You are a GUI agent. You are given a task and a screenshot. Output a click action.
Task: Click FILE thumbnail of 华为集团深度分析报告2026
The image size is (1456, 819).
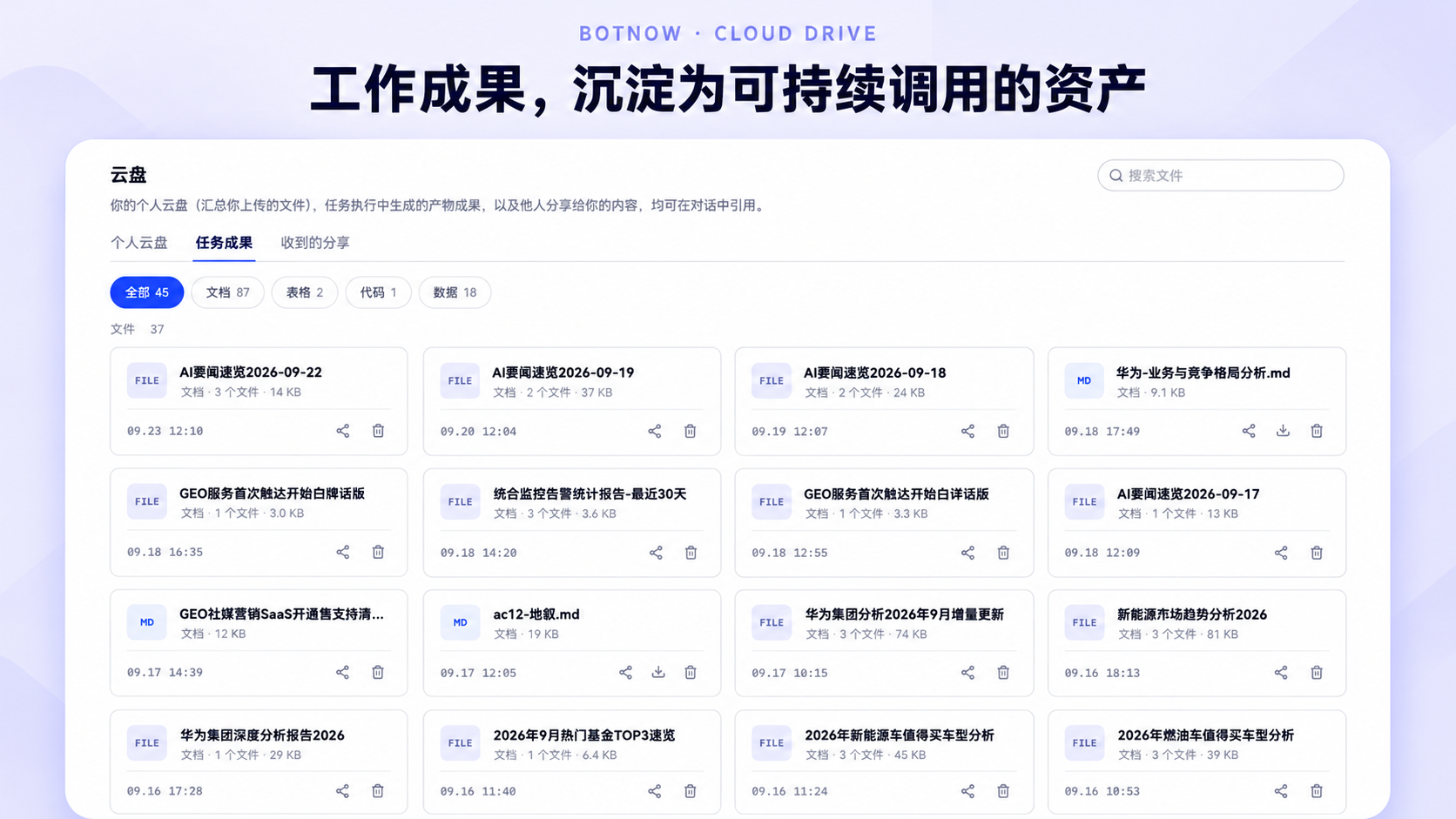click(147, 743)
